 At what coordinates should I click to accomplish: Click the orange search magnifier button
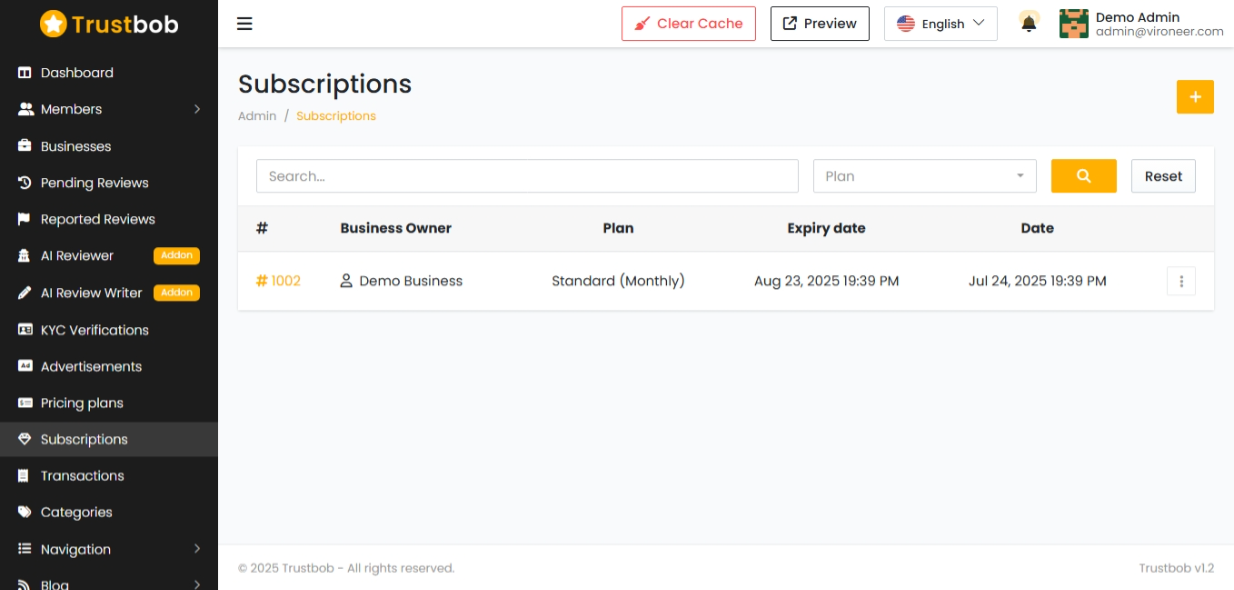tap(1083, 176)
